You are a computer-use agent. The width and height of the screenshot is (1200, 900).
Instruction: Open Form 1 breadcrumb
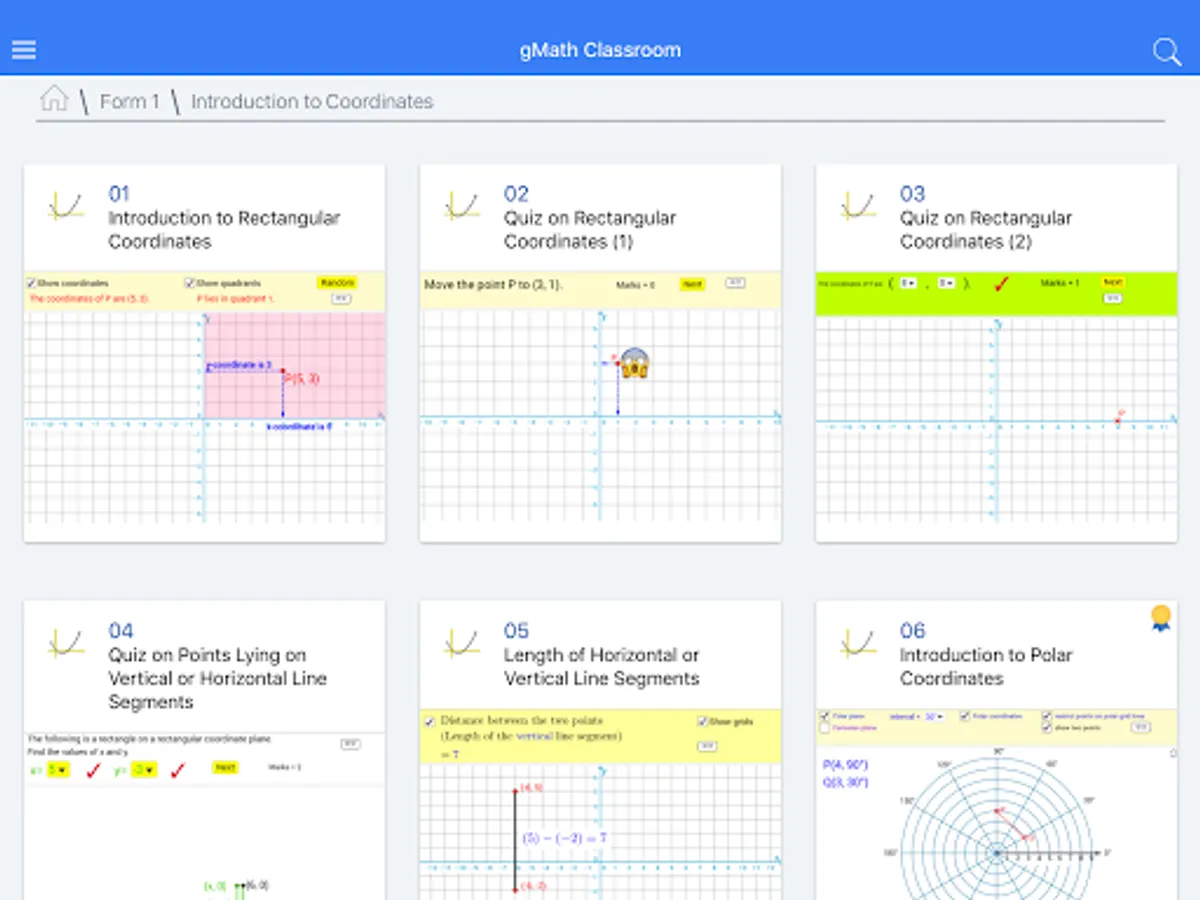pos(130,101)
